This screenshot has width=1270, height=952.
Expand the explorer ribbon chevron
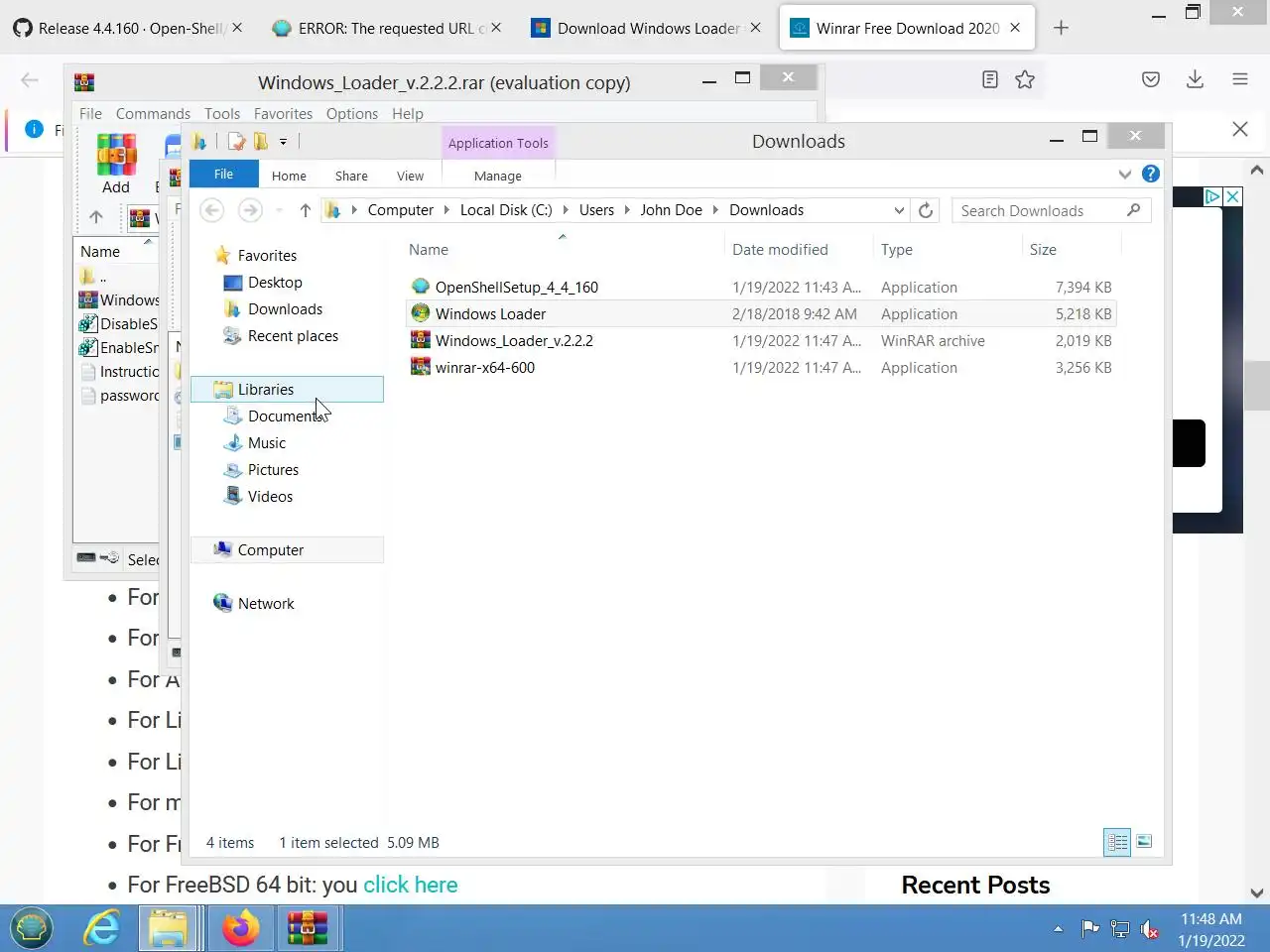pyautogui.click(x=1124, y=175)
